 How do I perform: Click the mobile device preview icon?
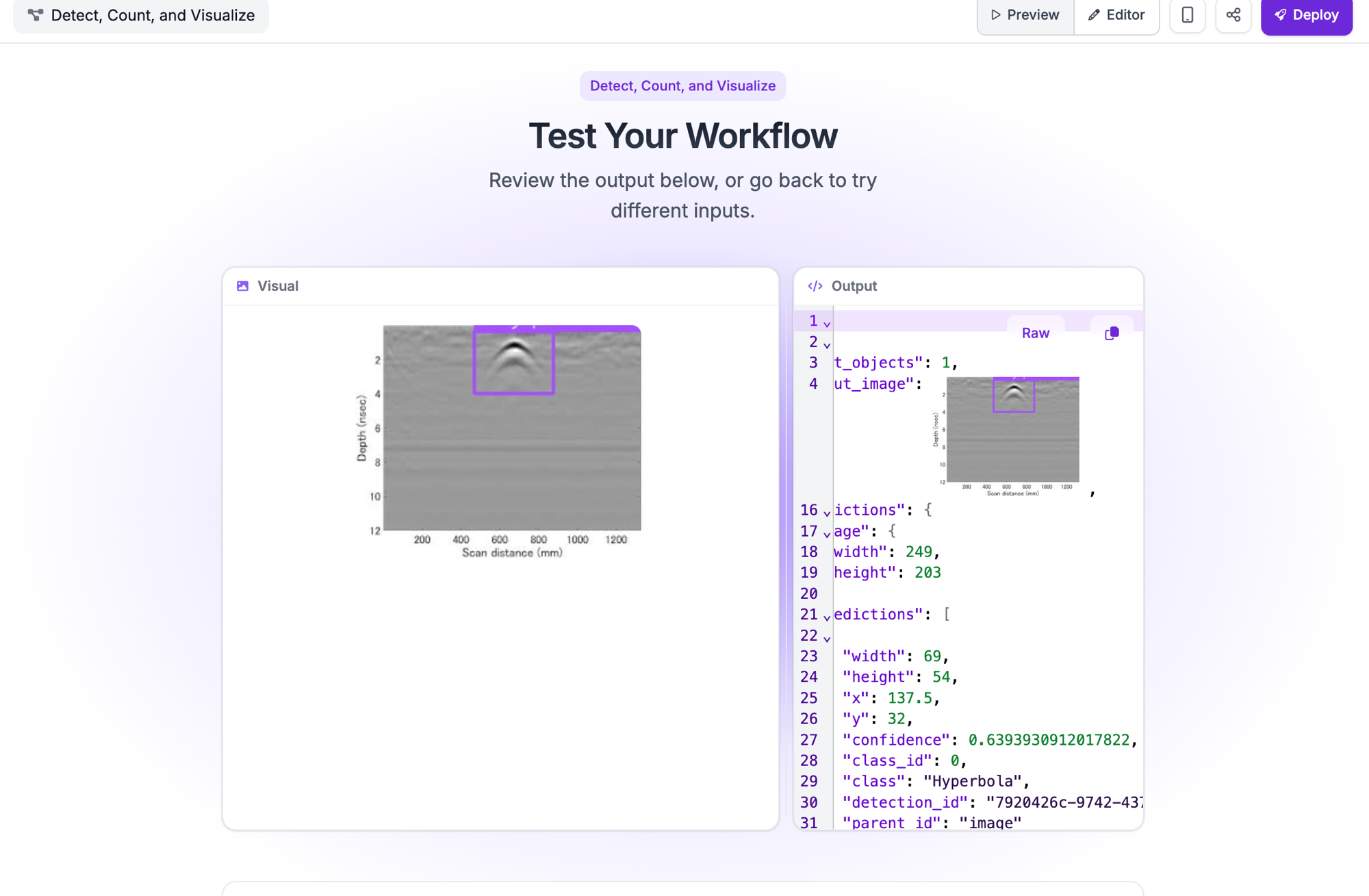click(1187, 15)
